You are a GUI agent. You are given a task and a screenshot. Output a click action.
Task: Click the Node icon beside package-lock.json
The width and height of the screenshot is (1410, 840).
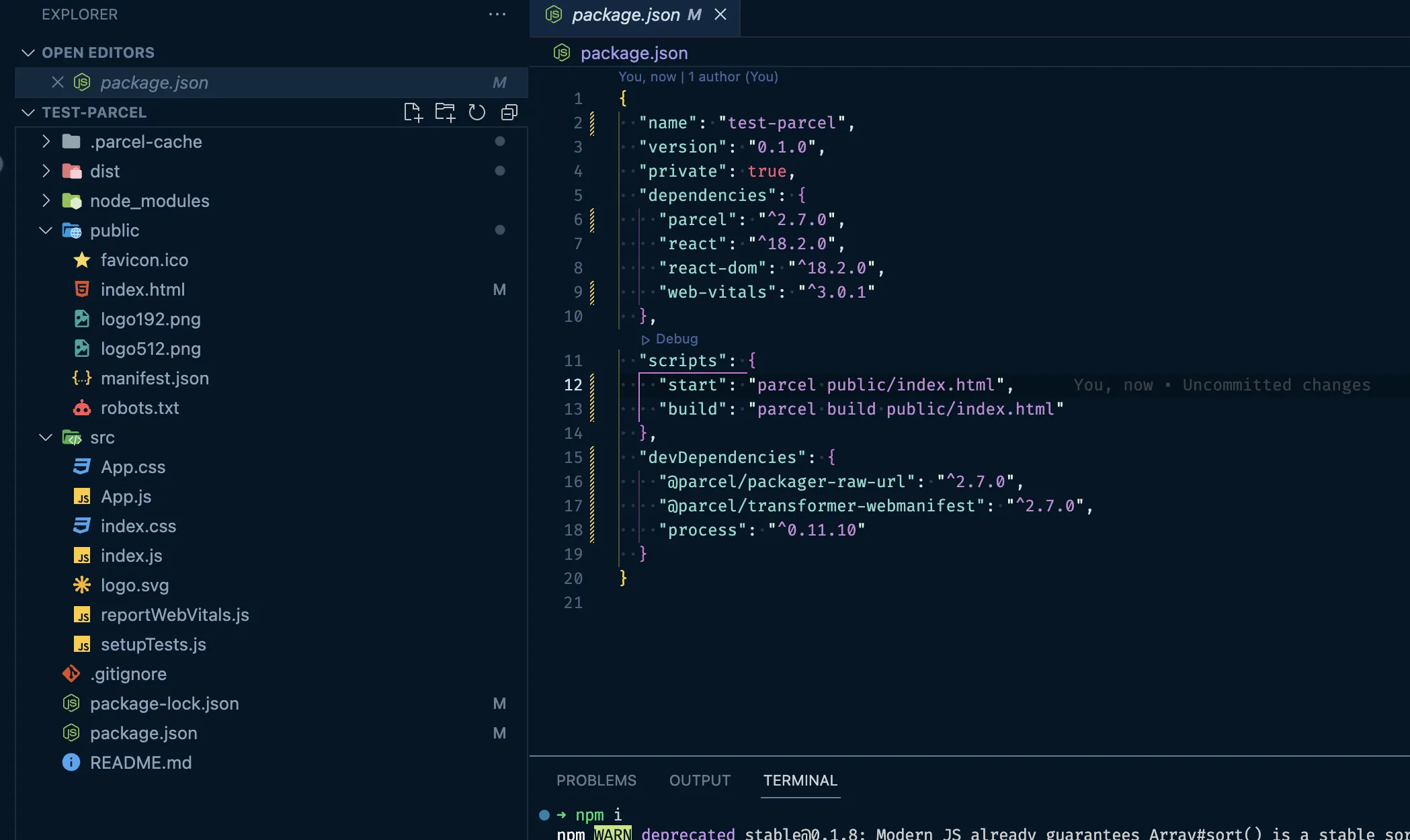point(71,704)
